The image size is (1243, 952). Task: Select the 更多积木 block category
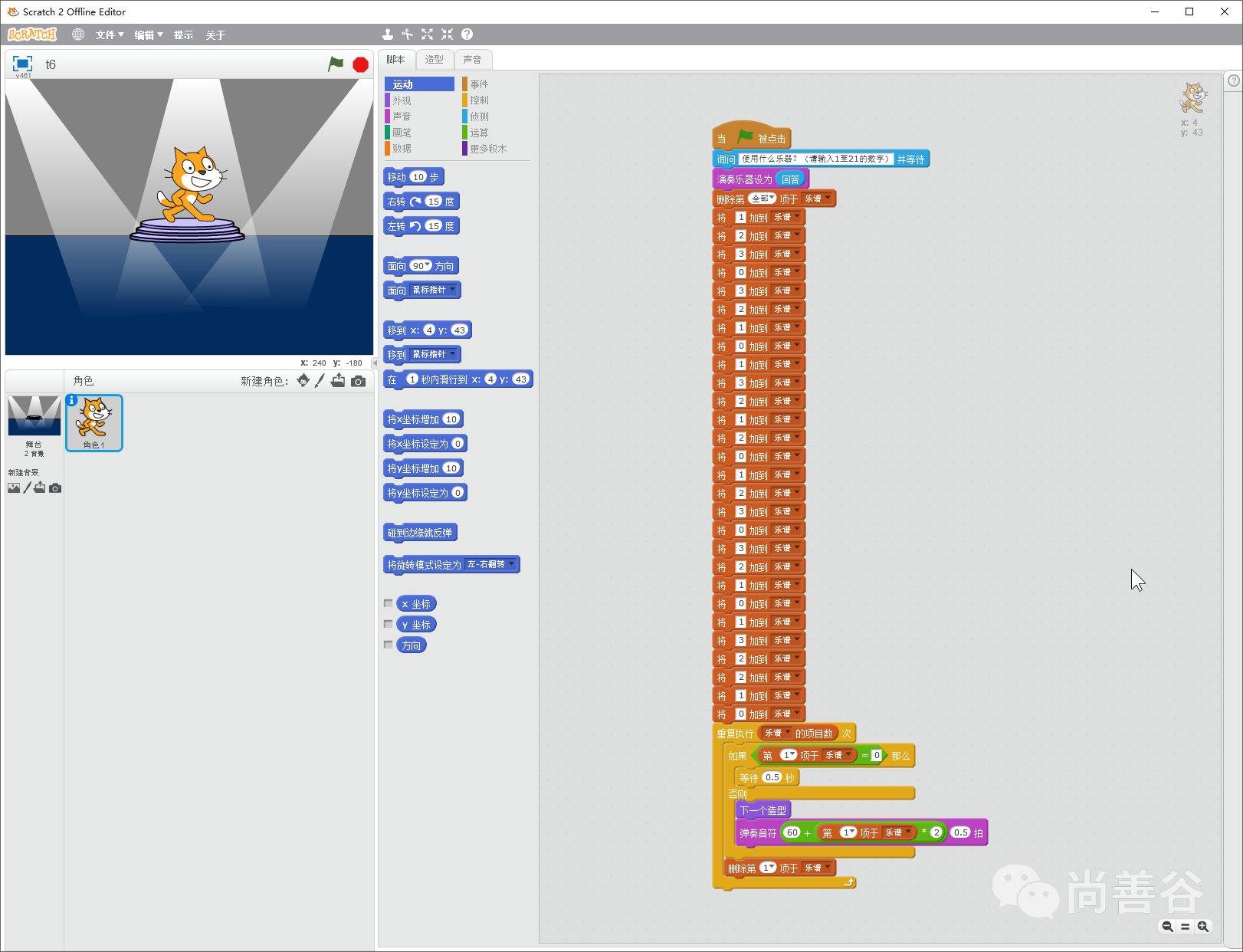(x=496, y=149)
